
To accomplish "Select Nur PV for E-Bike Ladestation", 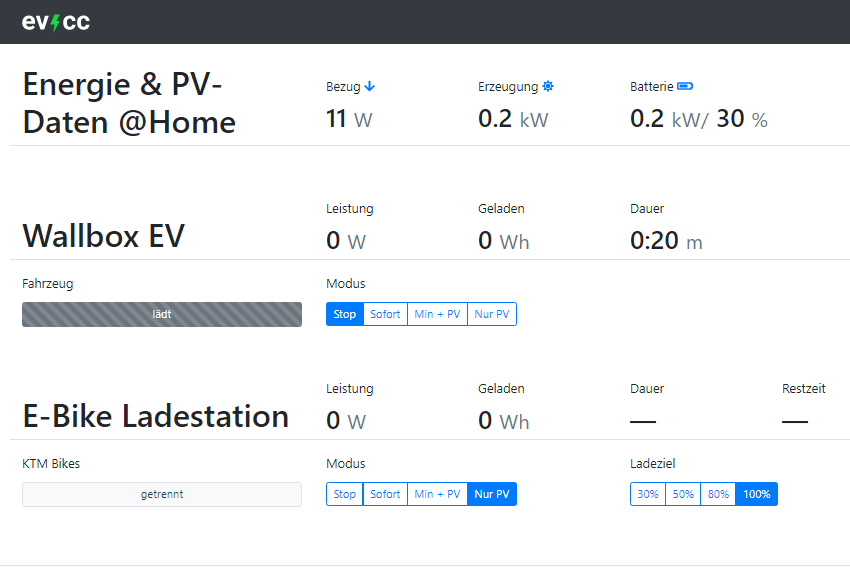I will click(x=492, y=494).
